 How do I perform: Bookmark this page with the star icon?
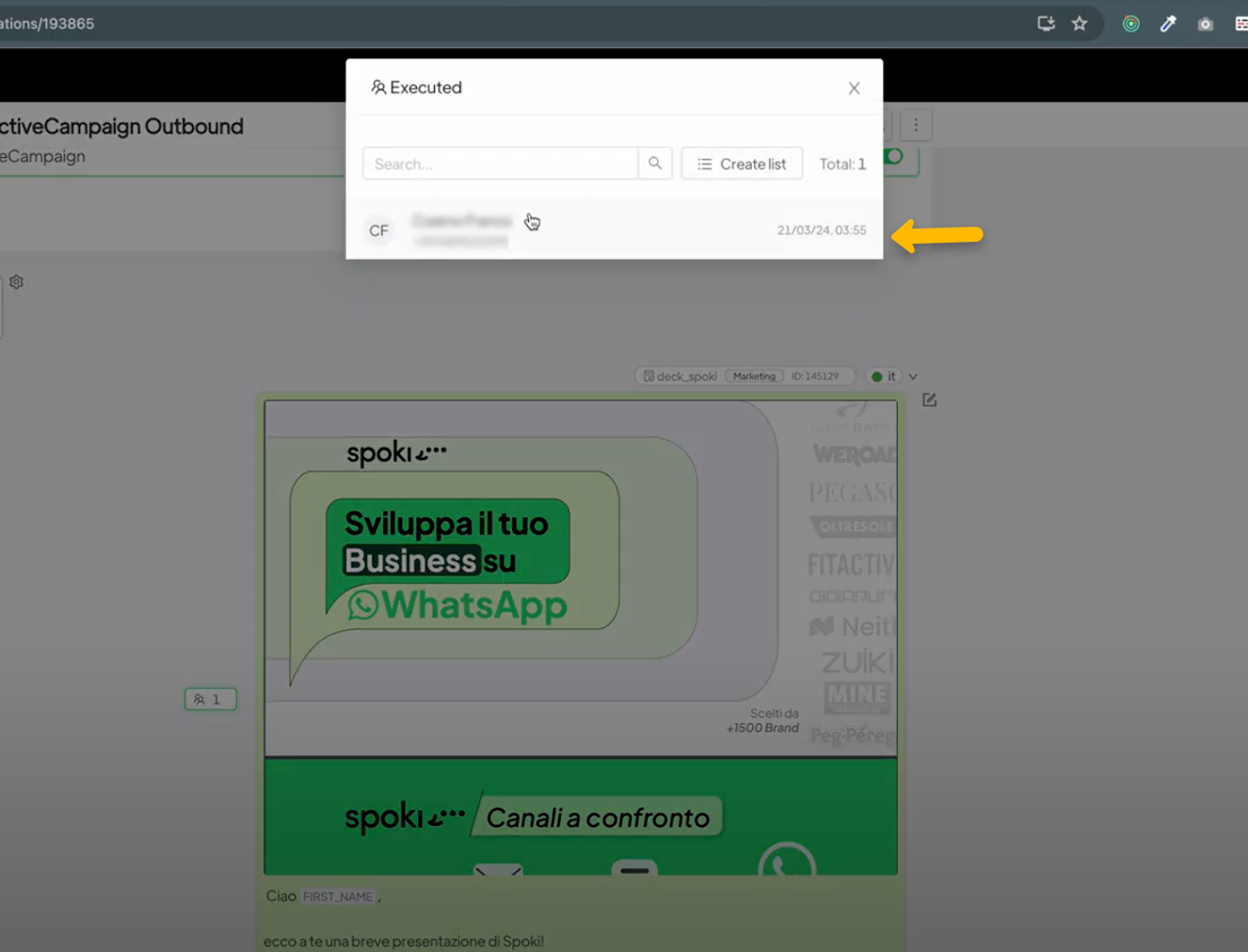click(x=1080, y=24)
